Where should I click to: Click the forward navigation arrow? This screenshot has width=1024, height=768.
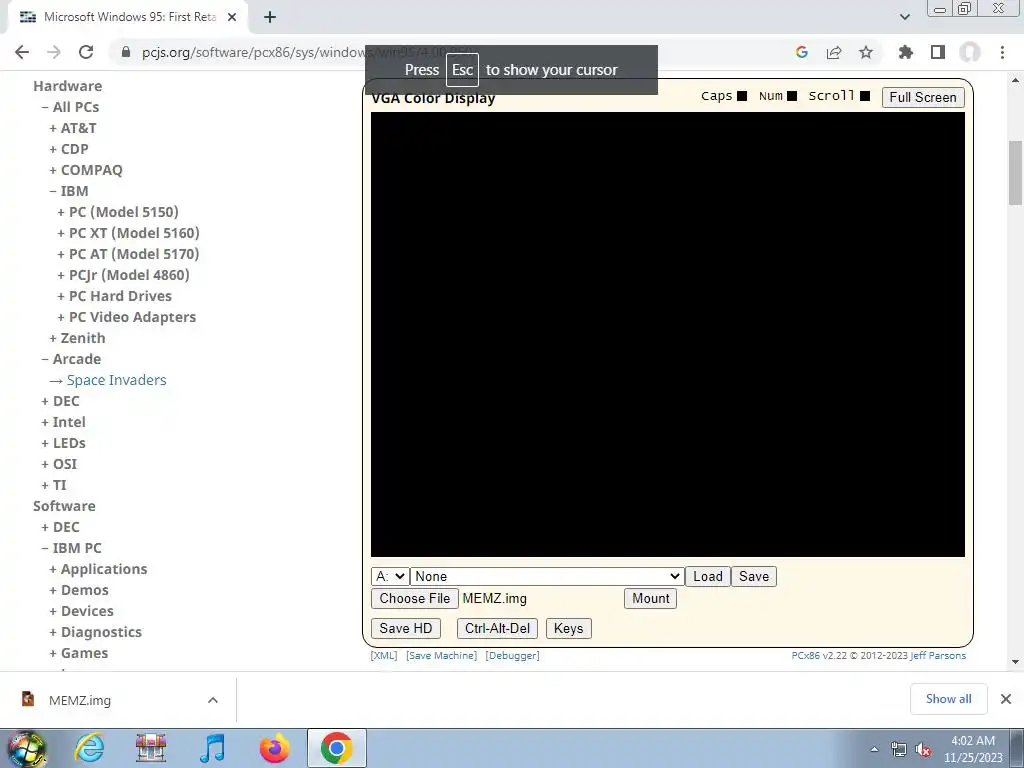(x=54, y=52)
